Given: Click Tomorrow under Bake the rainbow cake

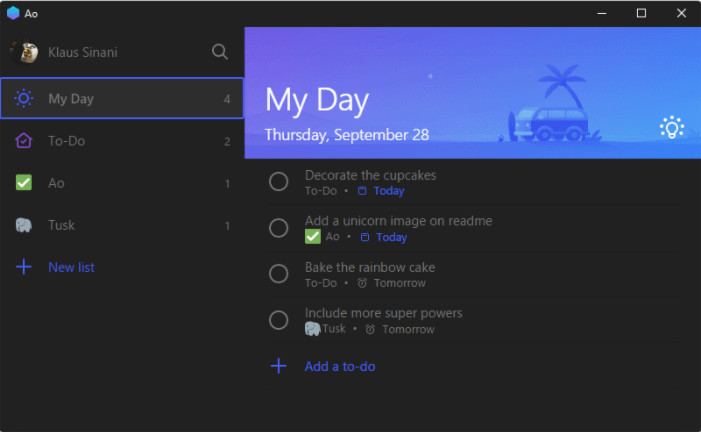Looking at the screenshot, I should pos(400,283).
